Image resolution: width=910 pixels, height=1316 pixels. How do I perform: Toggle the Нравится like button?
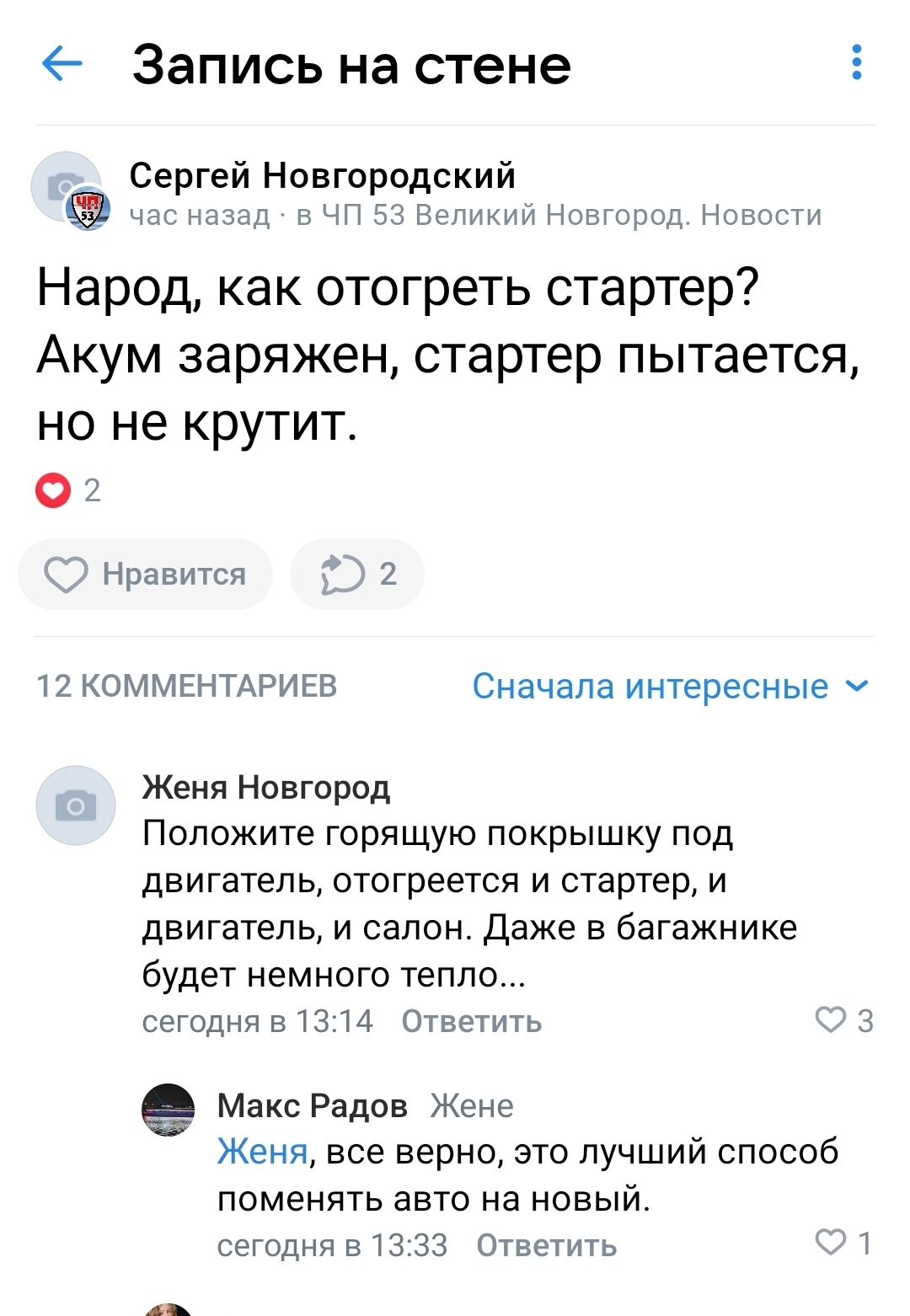pyautogui.click(x=146, y=575)
